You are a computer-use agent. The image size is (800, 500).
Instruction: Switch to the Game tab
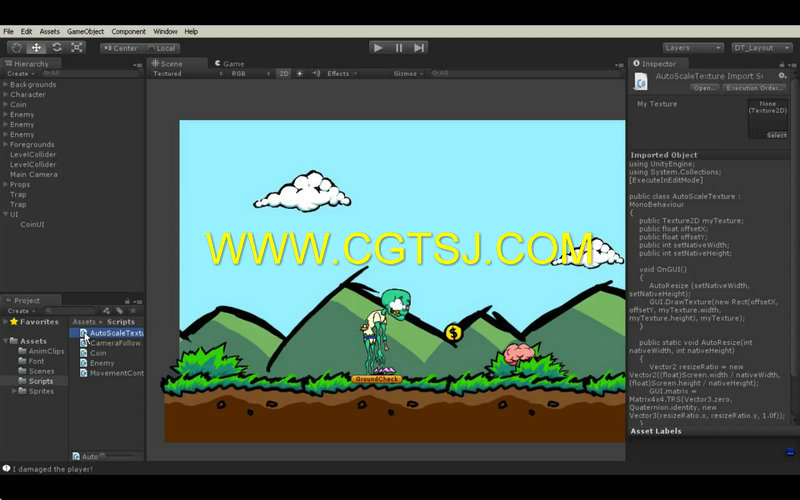230,64
